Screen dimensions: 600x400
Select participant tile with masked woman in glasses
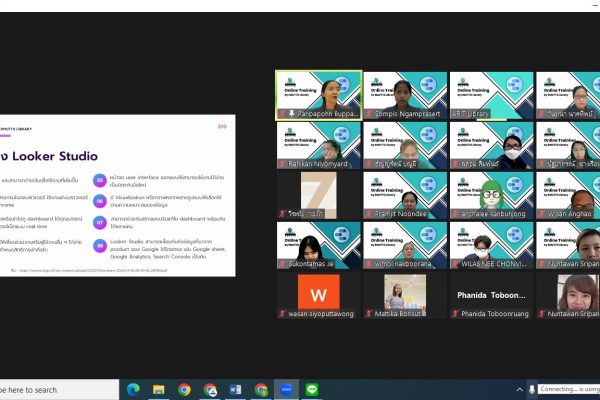tap(491, 145)
